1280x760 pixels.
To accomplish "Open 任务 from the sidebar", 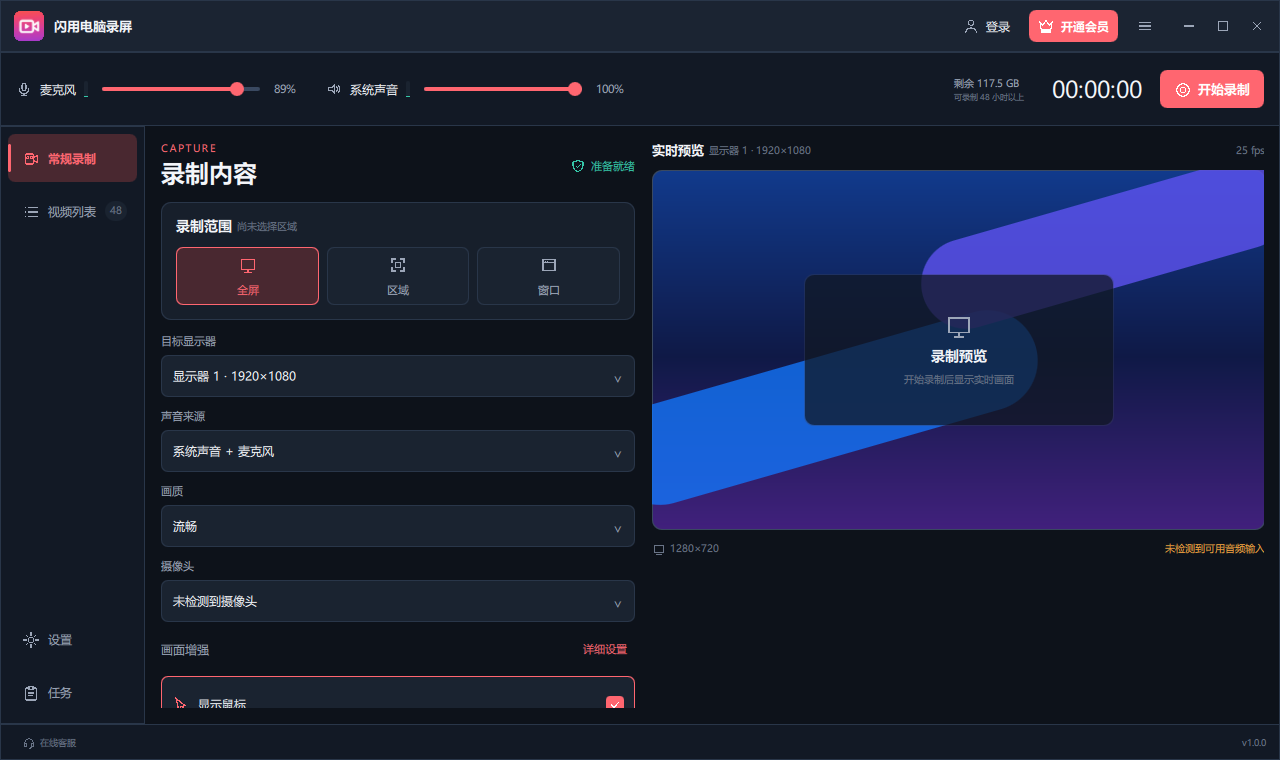I will point(72,693).
